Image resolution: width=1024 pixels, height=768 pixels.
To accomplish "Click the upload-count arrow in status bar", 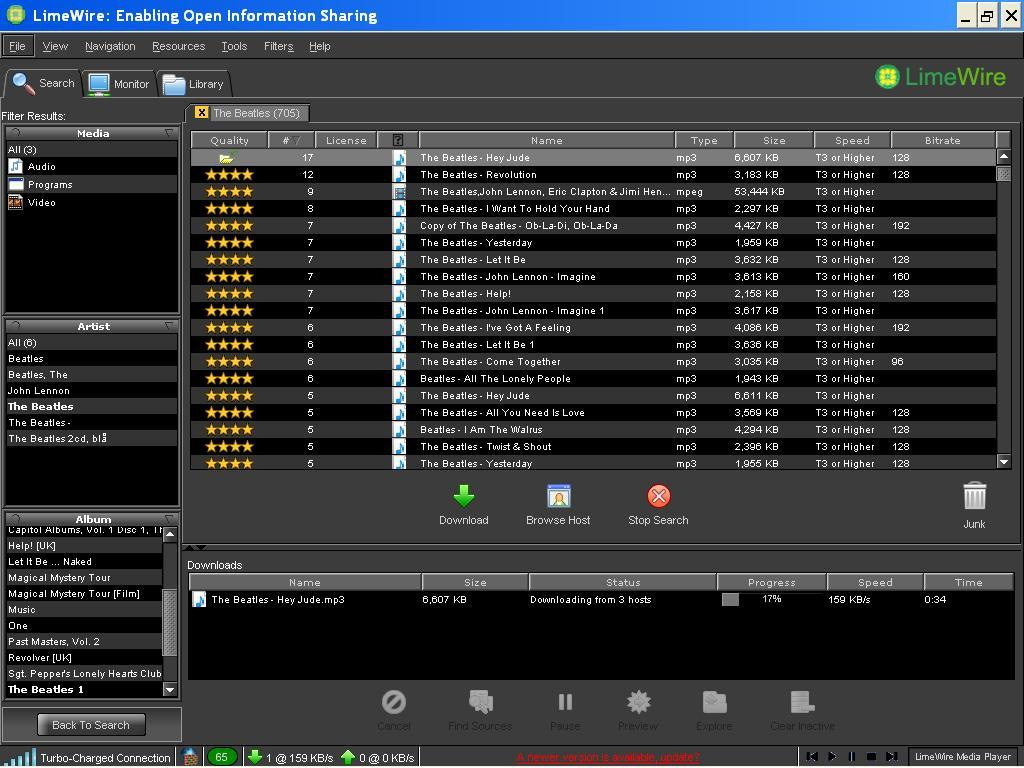I will pyautogui.click(x=348, y=757).
